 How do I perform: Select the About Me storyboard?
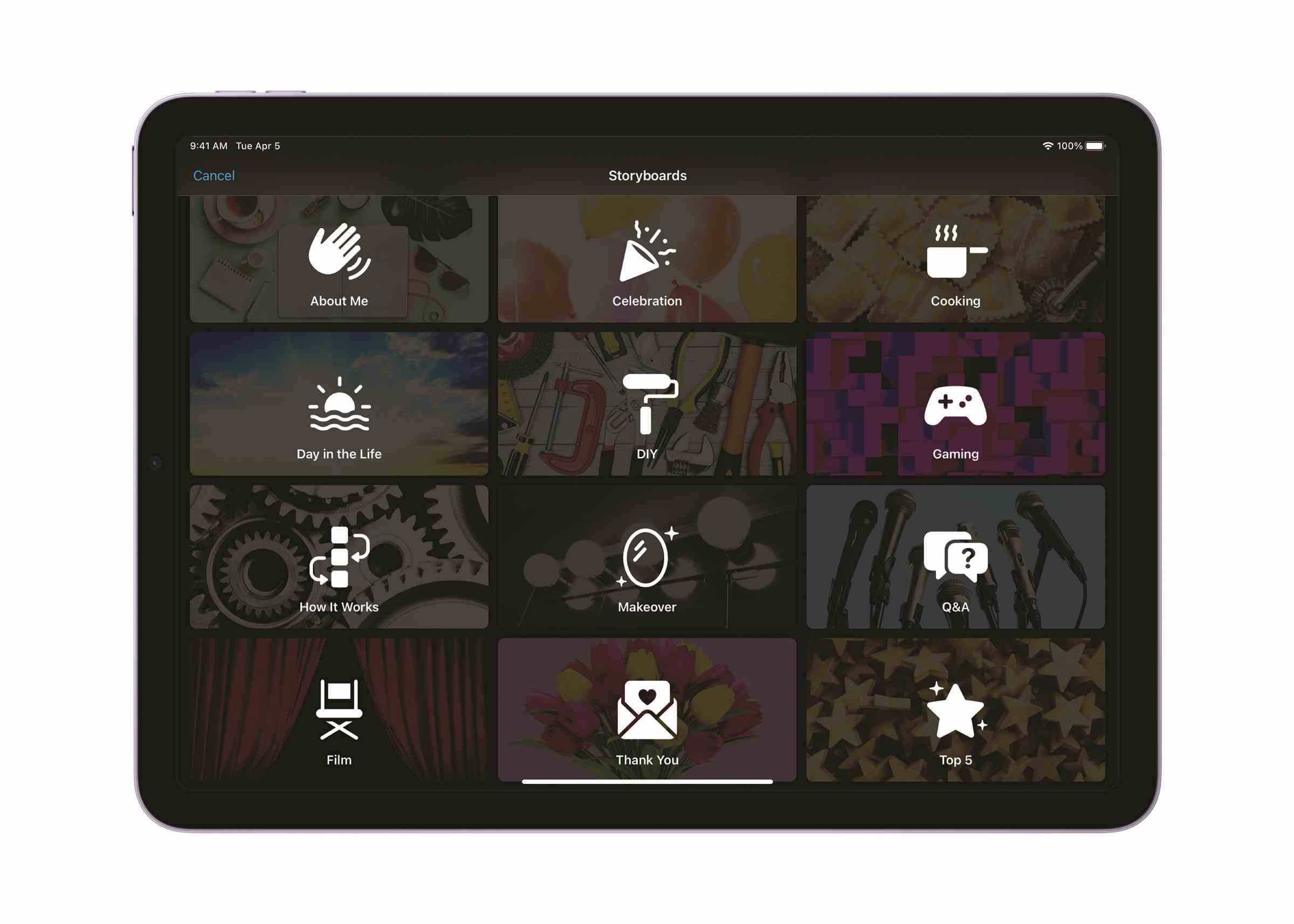coord(338,262)
